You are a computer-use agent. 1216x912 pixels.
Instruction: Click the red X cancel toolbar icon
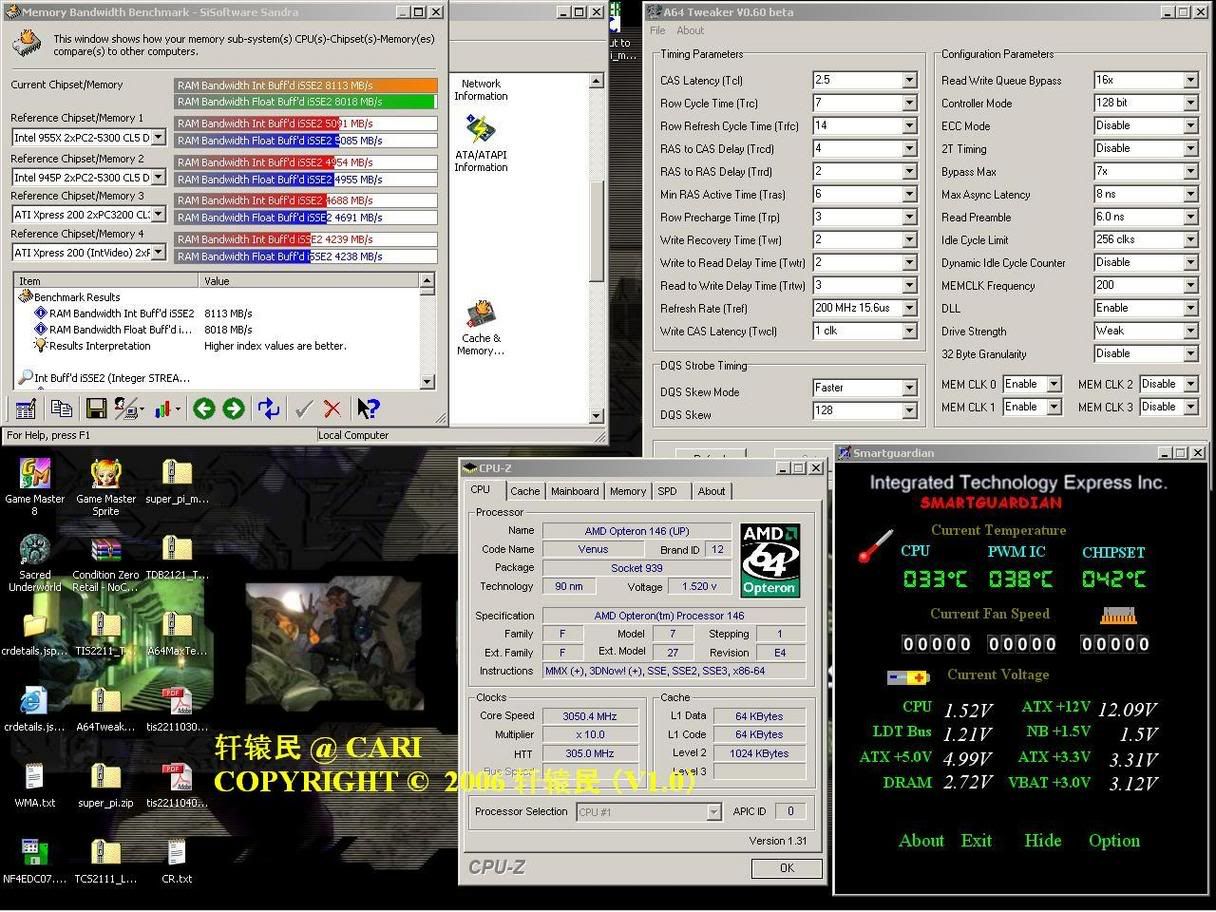click(x=332, y=408)
